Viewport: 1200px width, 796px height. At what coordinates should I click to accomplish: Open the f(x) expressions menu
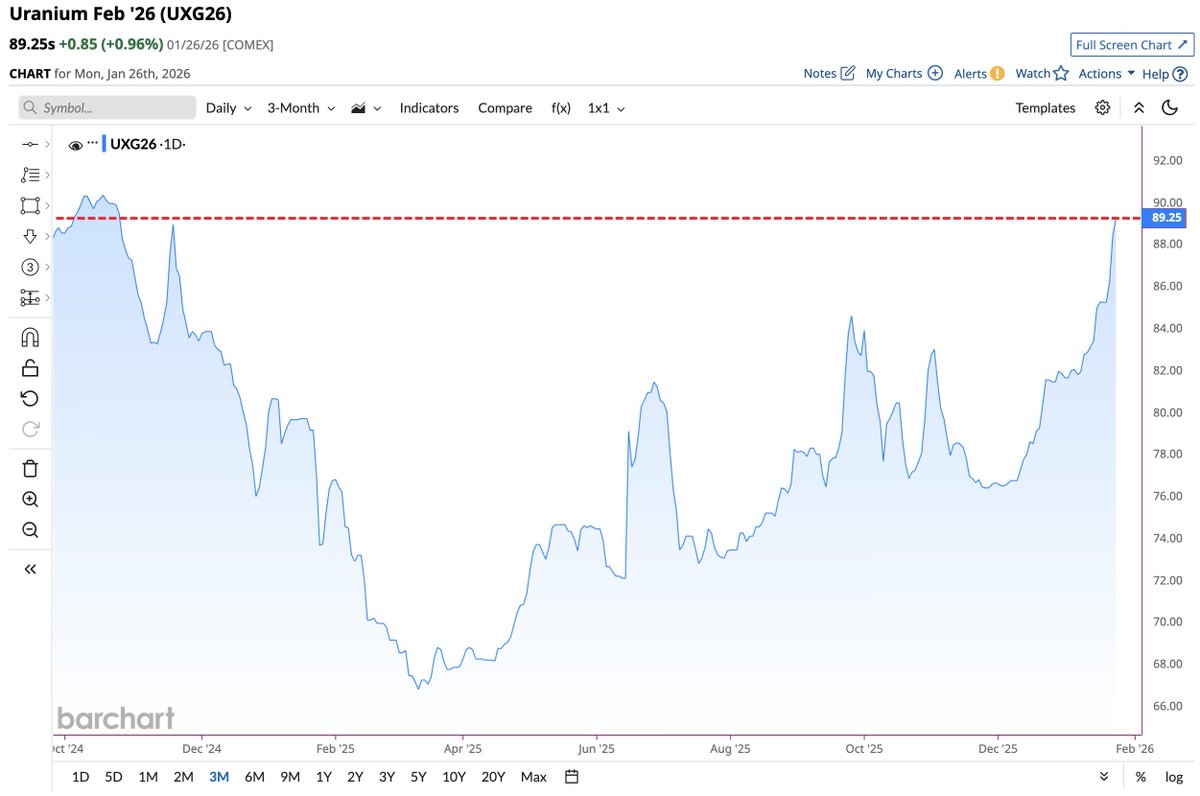561,108
